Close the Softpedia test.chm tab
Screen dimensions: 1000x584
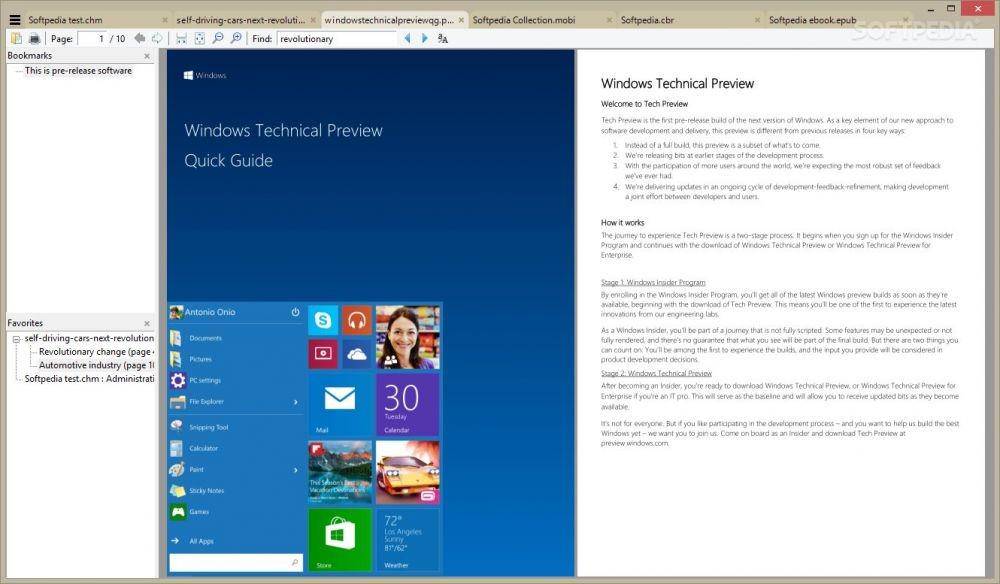click(x=165, y=20)
